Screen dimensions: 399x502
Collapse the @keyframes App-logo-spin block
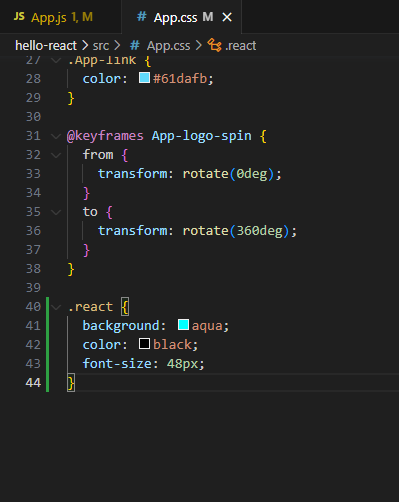[56, 136]
